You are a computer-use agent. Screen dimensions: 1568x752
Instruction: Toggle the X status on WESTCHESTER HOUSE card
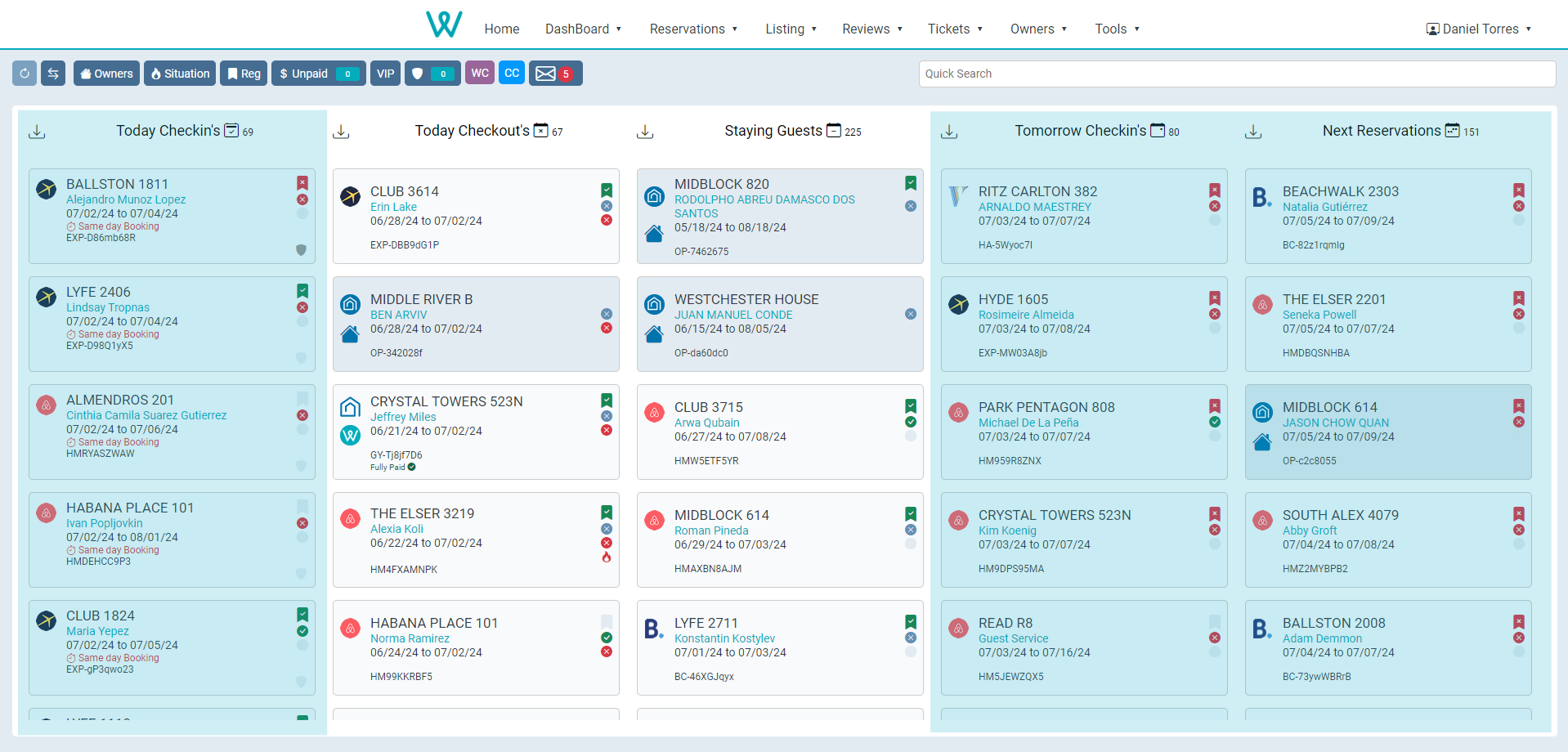point(911,314)
